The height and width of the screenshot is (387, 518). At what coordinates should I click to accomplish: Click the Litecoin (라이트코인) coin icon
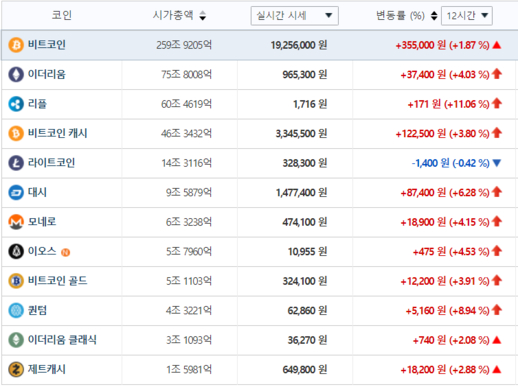click(16, 163)
